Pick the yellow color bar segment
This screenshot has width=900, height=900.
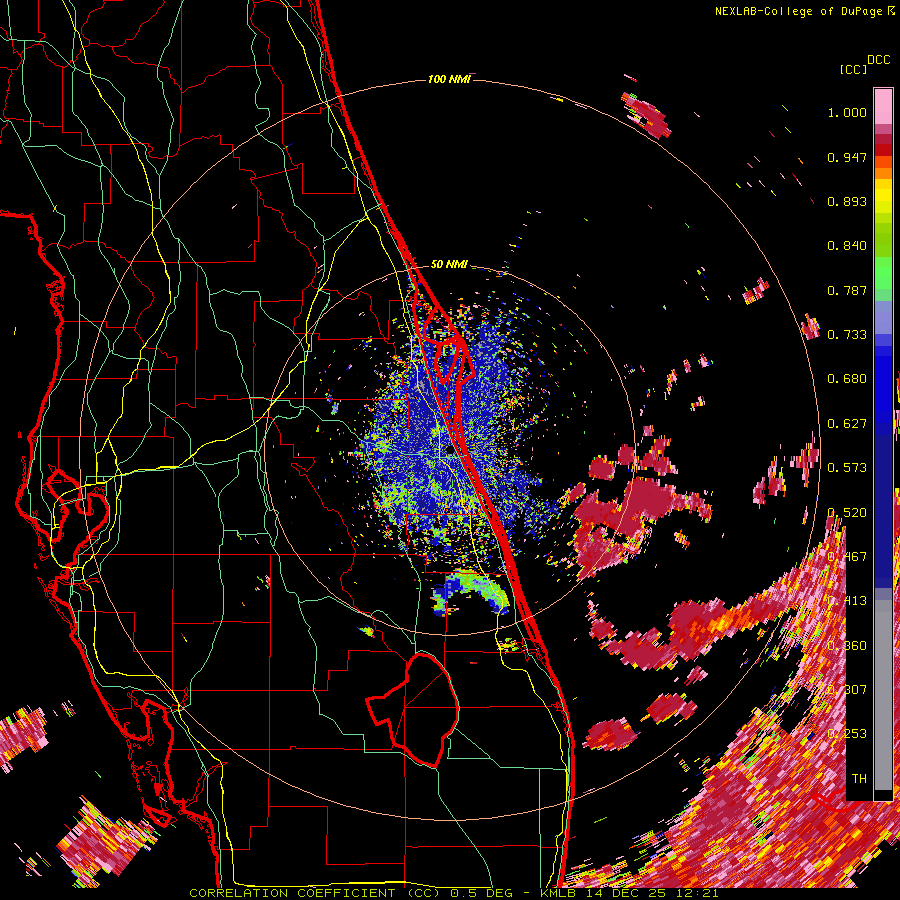(x=883, y=196)
